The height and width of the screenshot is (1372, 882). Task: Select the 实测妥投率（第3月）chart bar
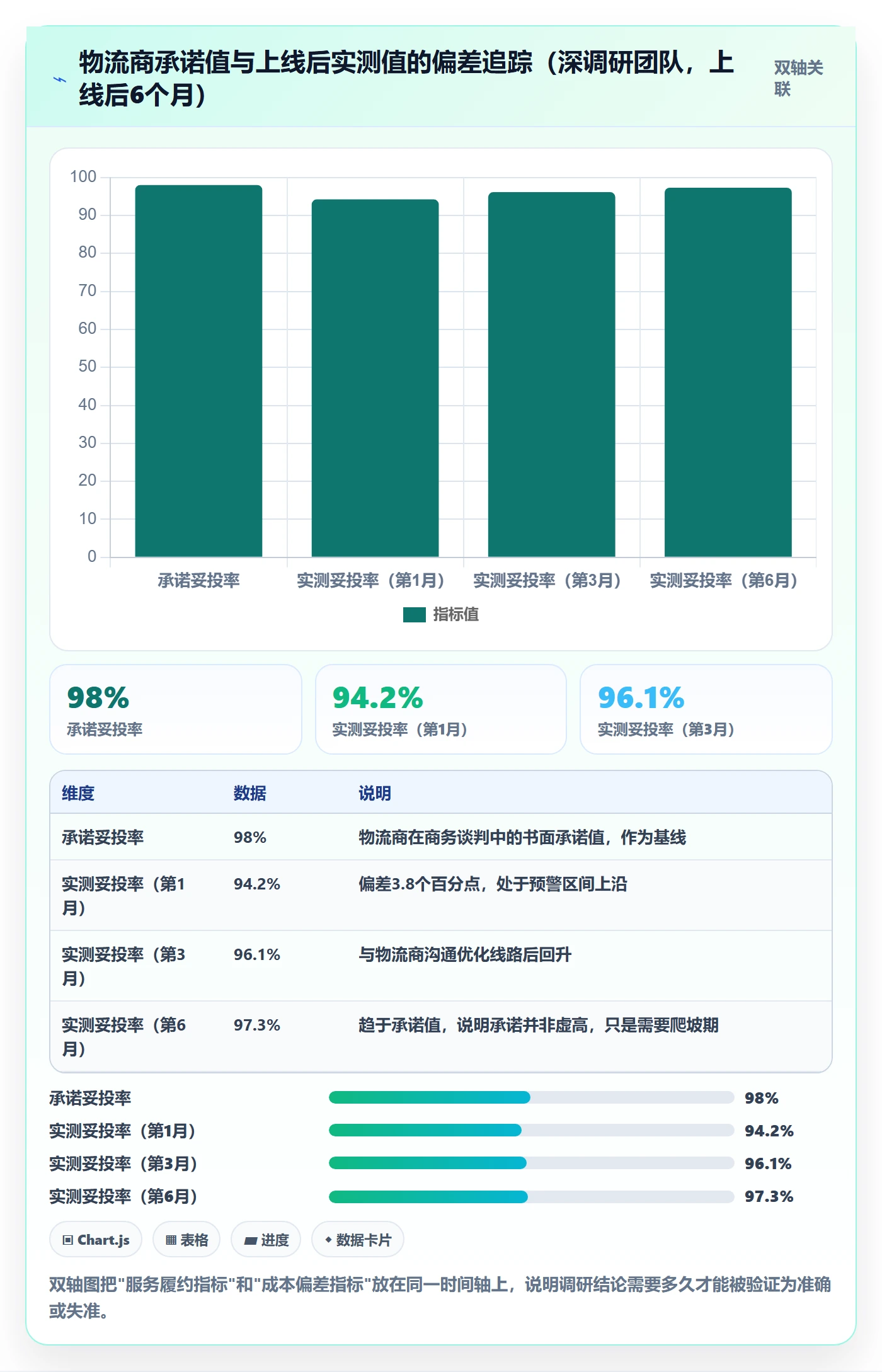coord(551,375)
